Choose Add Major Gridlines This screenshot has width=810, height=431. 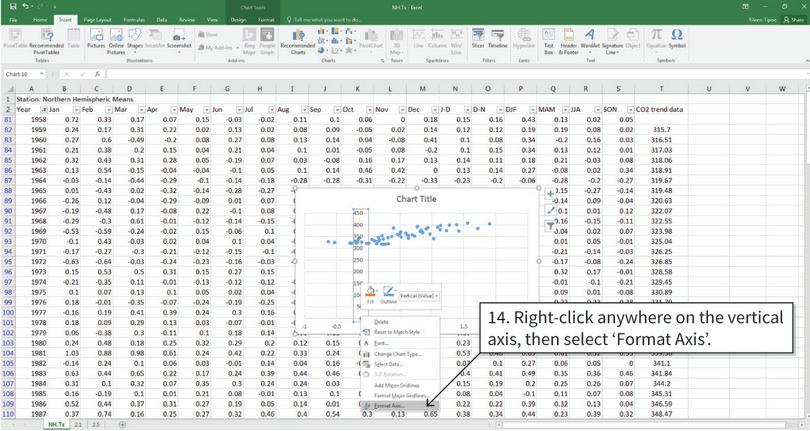click(399, 386)
